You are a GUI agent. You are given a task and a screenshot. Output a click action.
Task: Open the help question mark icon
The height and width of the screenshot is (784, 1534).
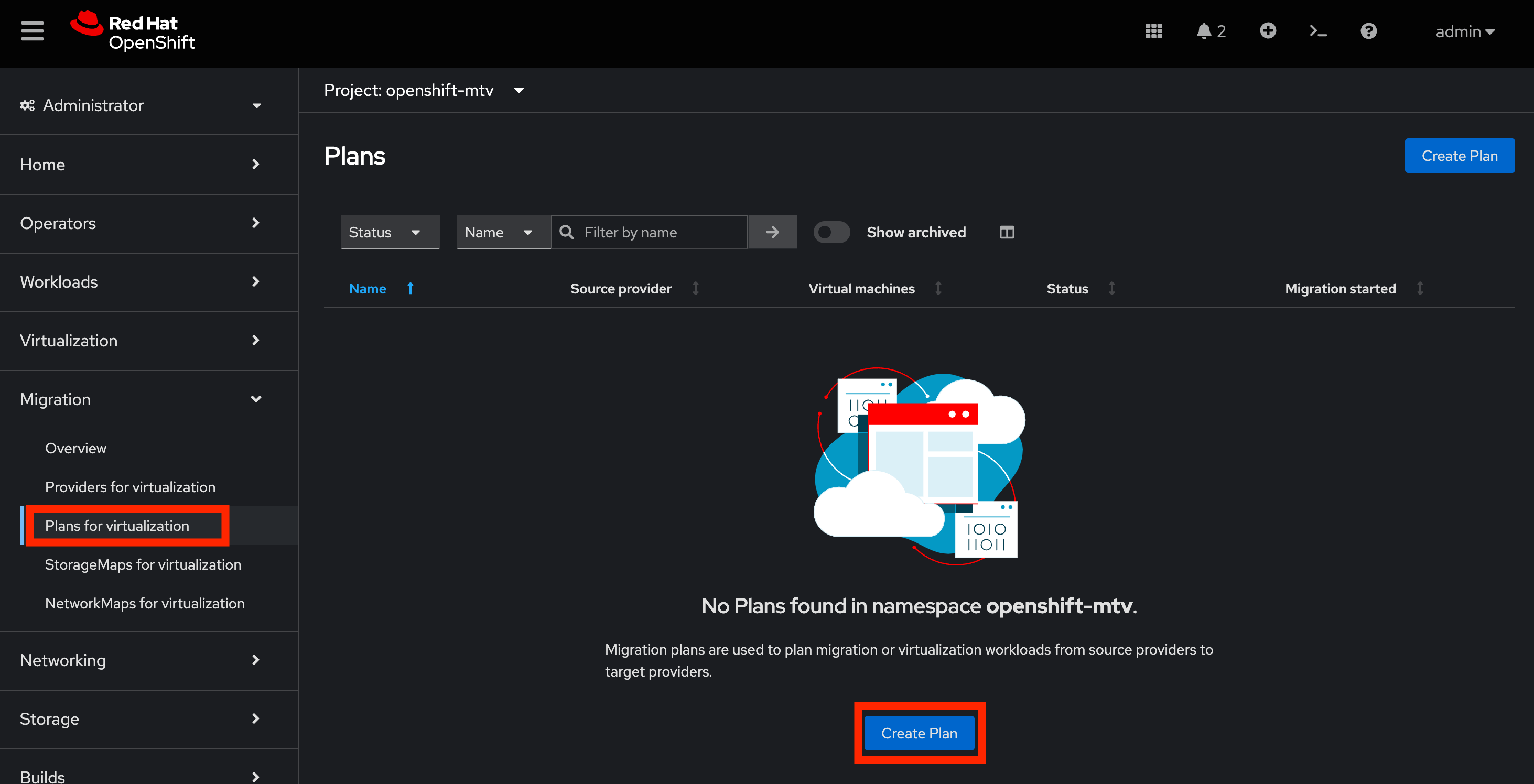pyautogui.click(x=1368, y=30)
